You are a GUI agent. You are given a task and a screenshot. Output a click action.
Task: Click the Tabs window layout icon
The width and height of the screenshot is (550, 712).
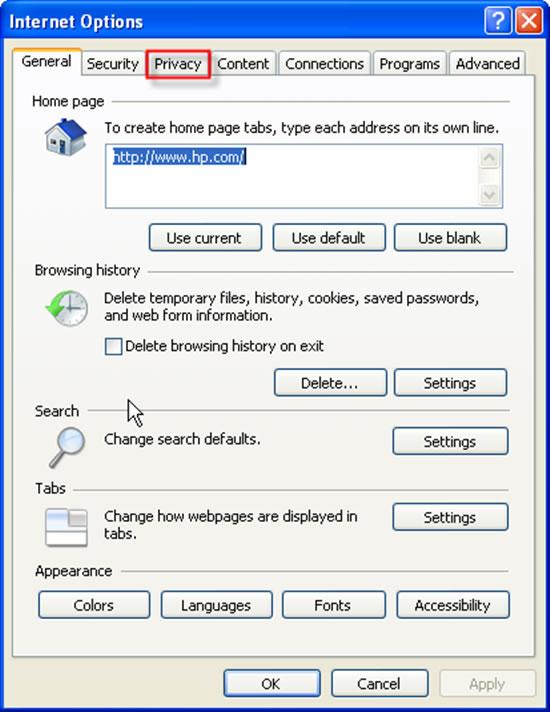[x=66, y=527]
